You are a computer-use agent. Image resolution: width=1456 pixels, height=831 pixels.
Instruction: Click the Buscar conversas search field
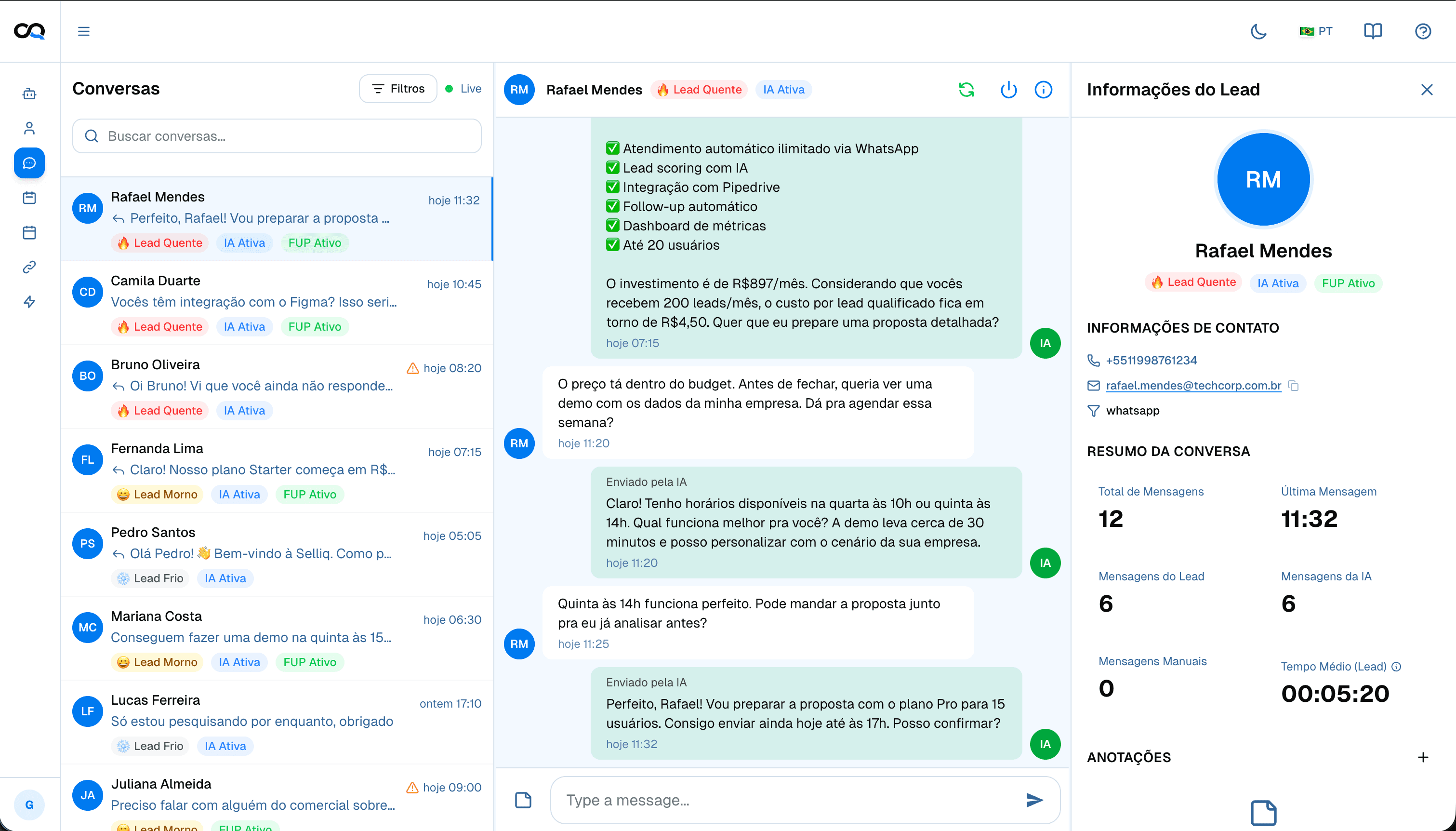point(277,136)
